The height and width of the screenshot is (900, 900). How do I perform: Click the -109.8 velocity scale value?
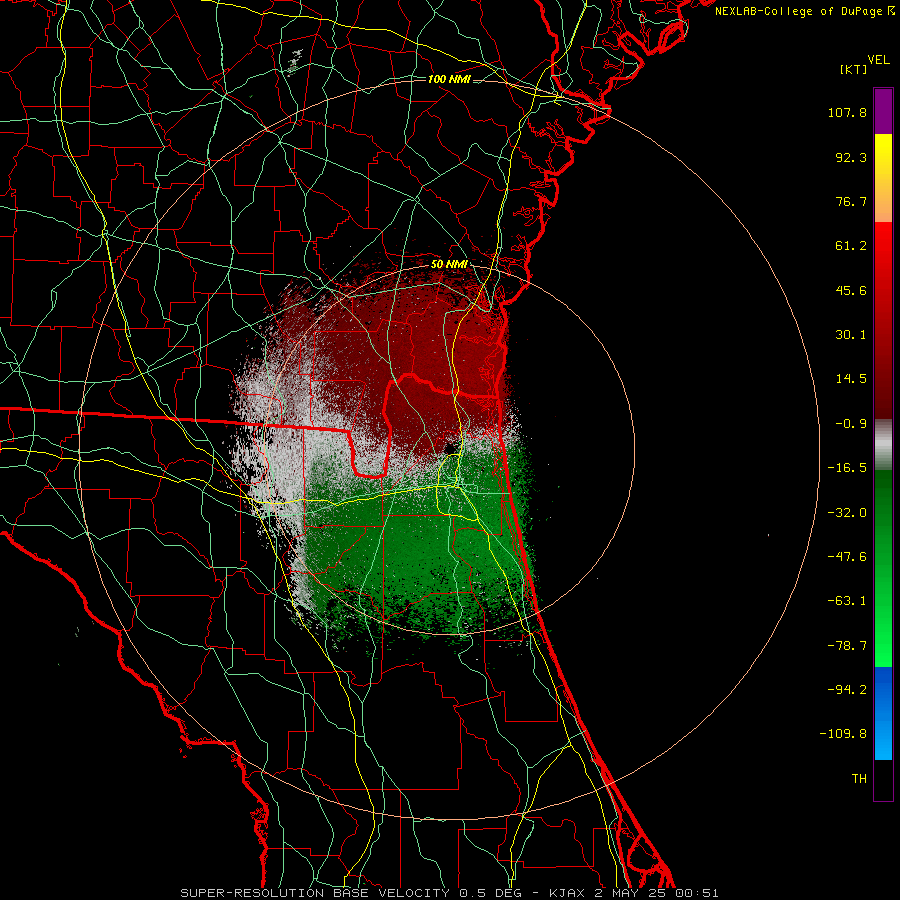click(x=844, y=734)
